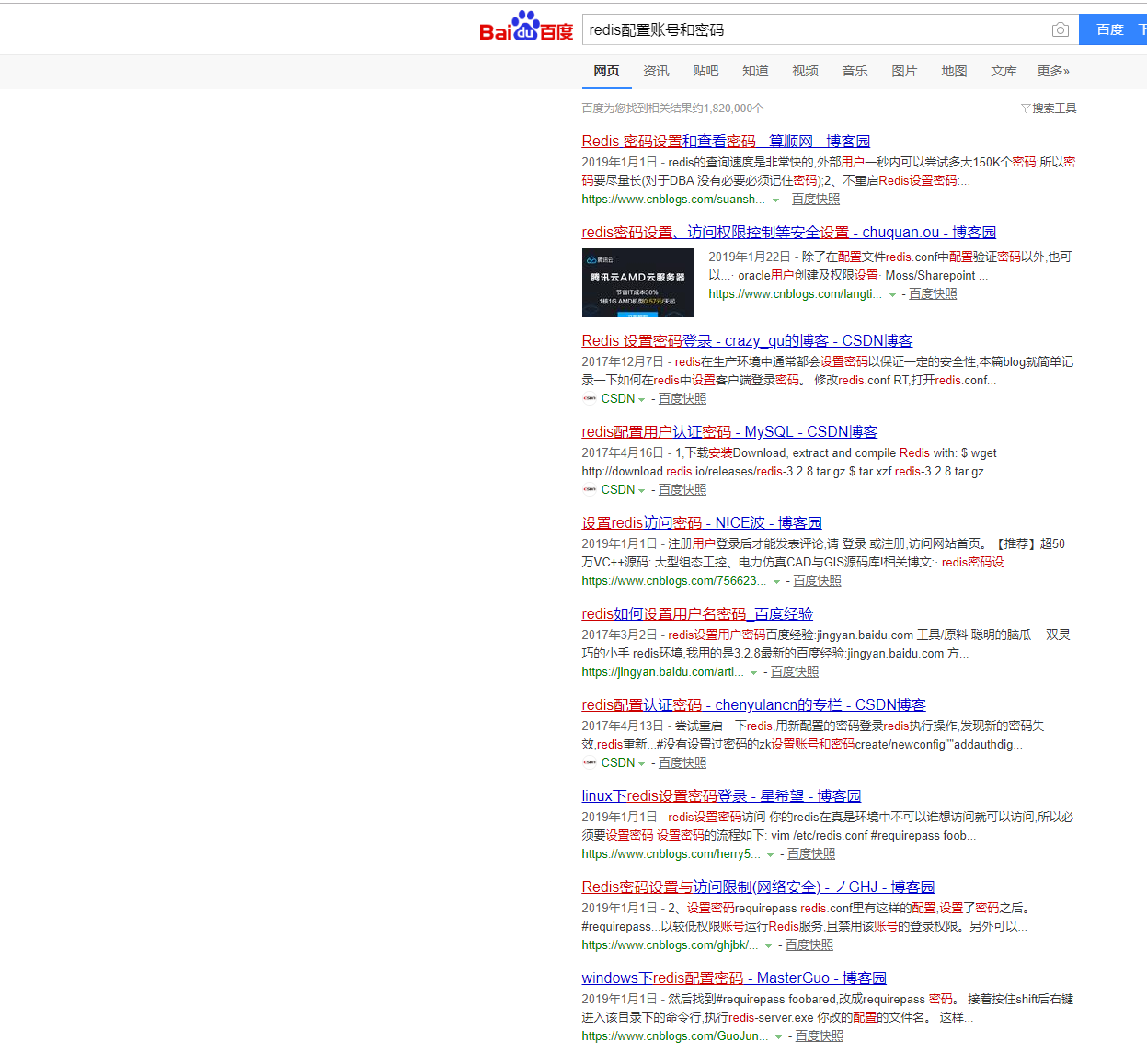Open the 文库 tab
The width and height of the screenshot is (1147, 1064).
click(x=1004, y=71)
